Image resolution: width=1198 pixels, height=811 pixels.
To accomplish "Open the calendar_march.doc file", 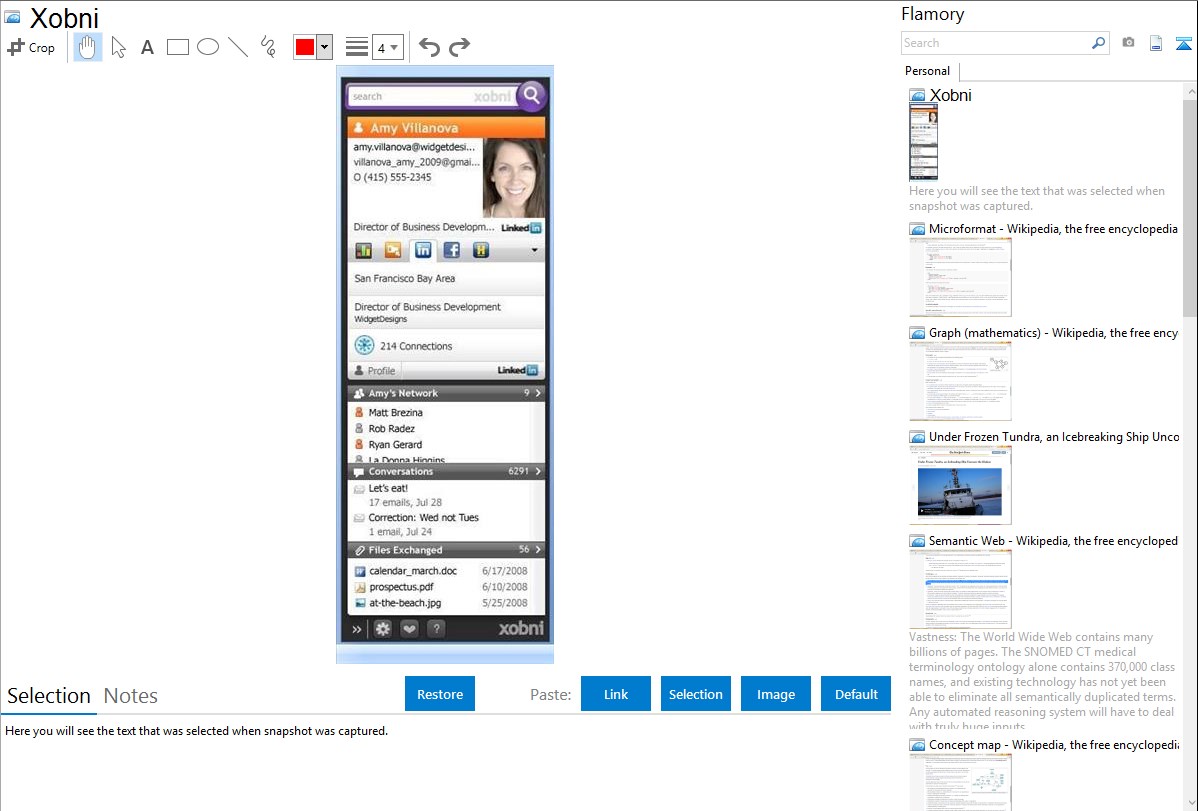I will click(413, 571).
